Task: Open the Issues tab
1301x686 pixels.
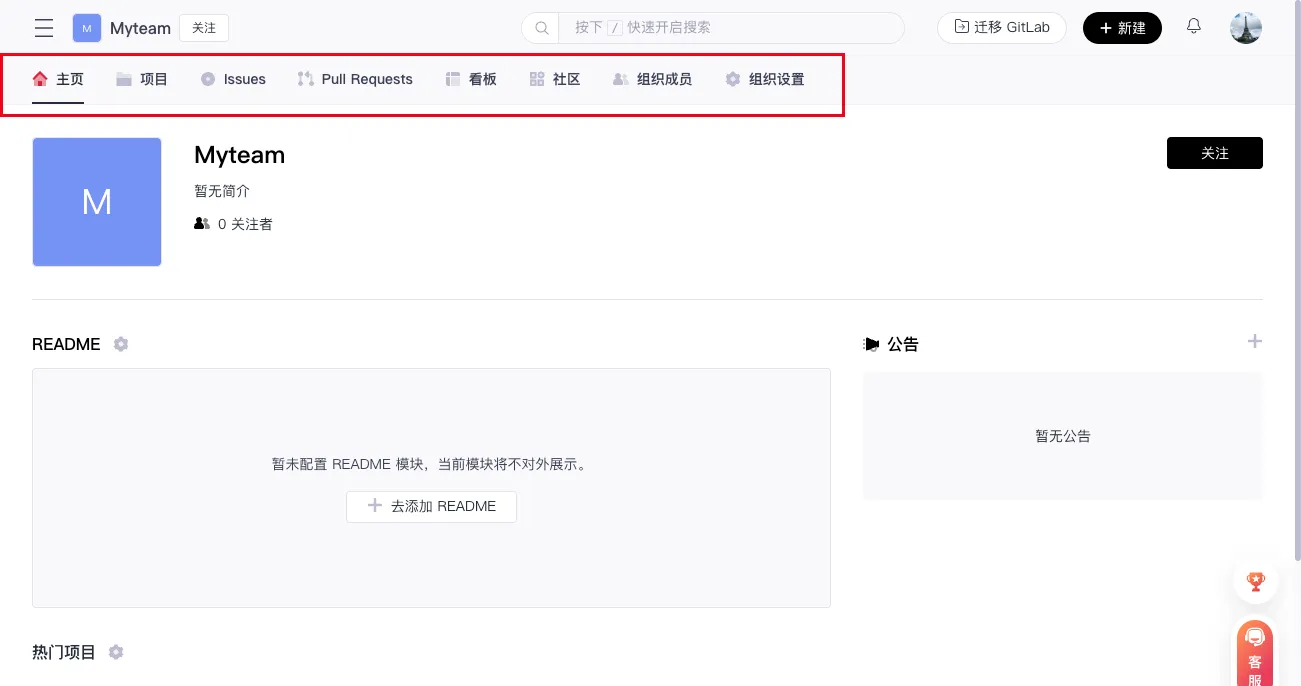Action: pyautogui.click(x=233, y=79)
